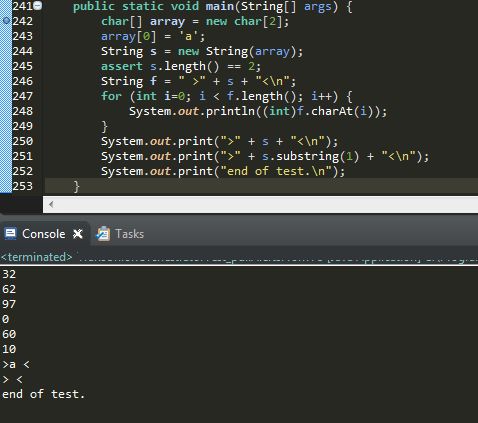Click console output line '10'
Screen dimensions: 478x423
click(x=9, y=349)
